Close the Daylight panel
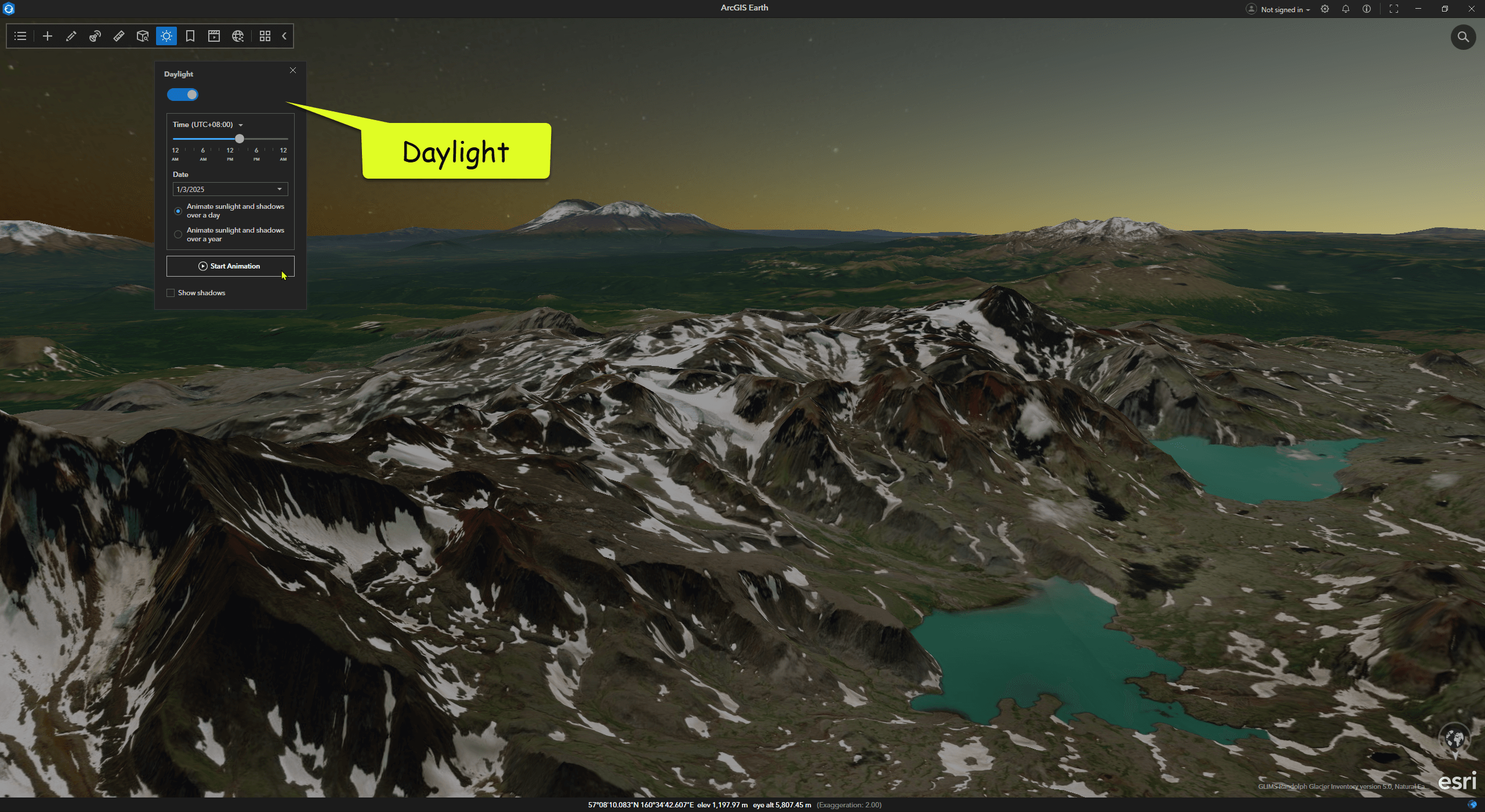 point(293,70)
